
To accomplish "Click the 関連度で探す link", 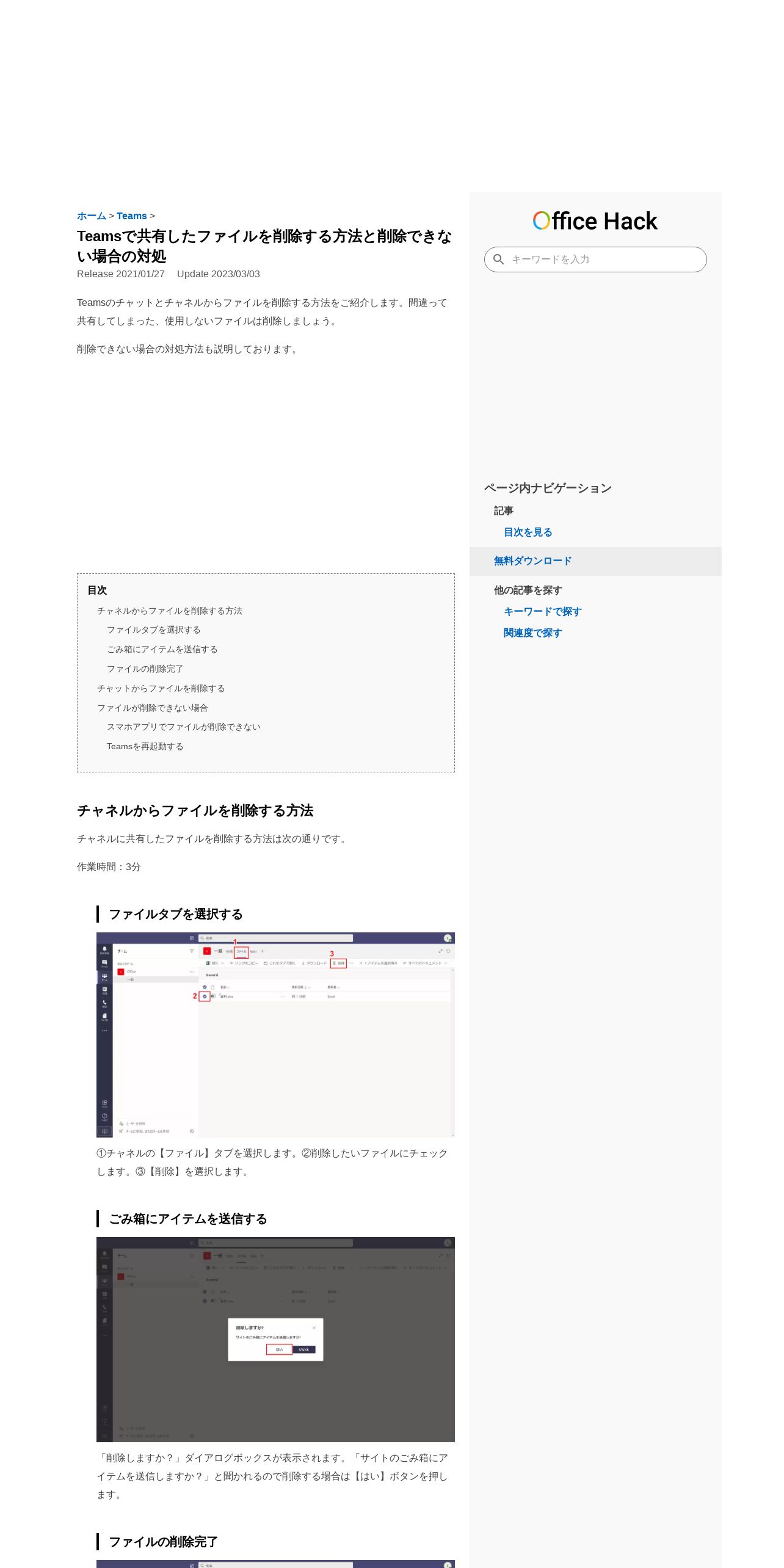I will [532, 633].
